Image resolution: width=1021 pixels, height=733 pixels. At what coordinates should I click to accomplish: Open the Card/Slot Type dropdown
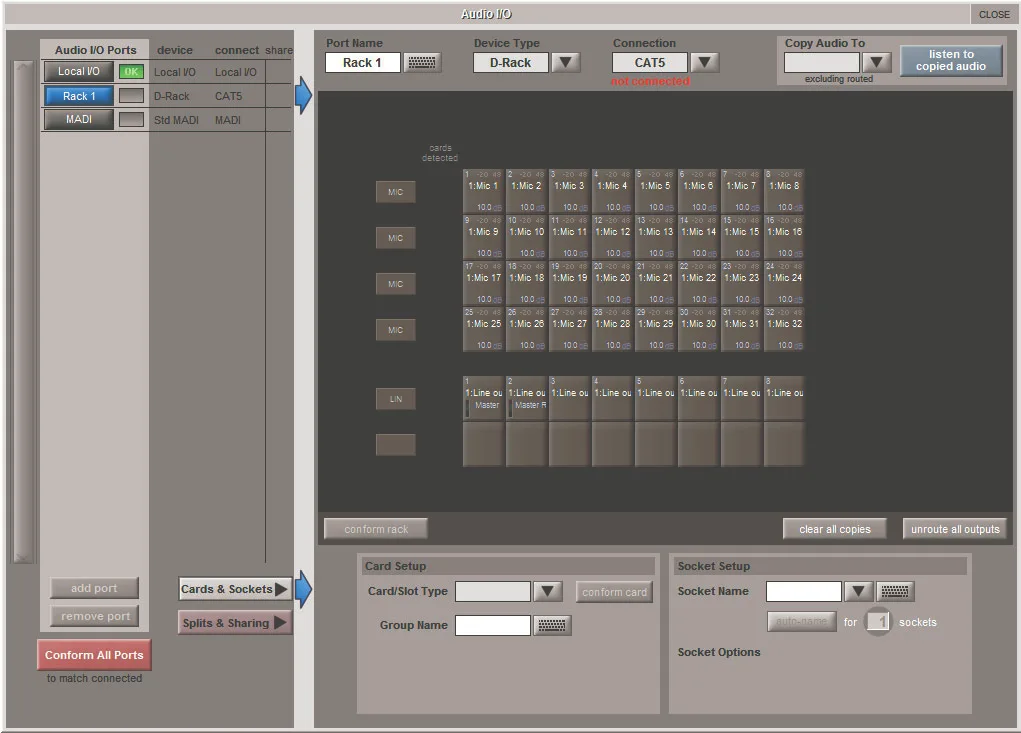tap(547, 591)
